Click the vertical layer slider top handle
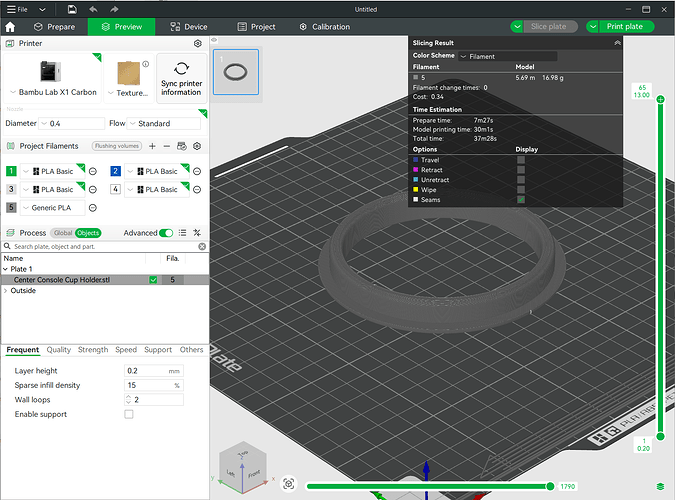675x500 pixels. pyautogui.click(x=660, y=99)
